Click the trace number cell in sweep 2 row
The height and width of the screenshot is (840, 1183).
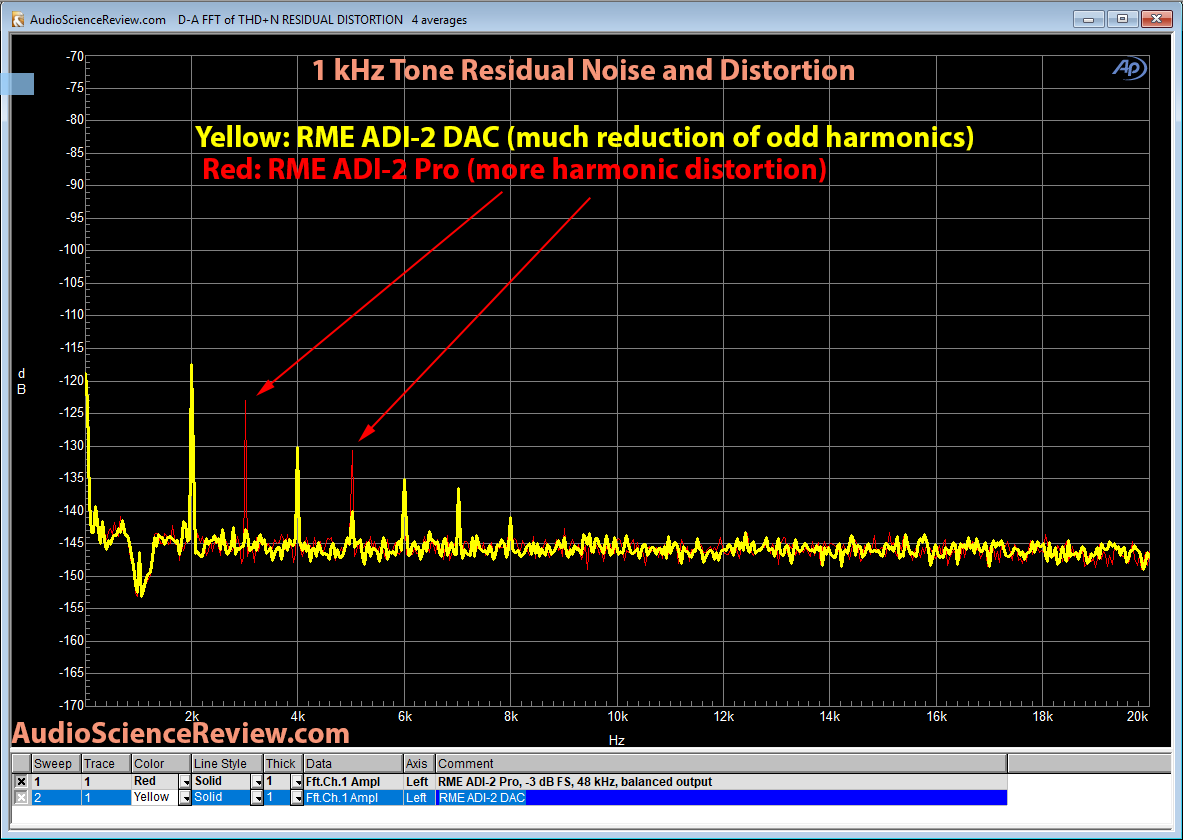[106, 798]
